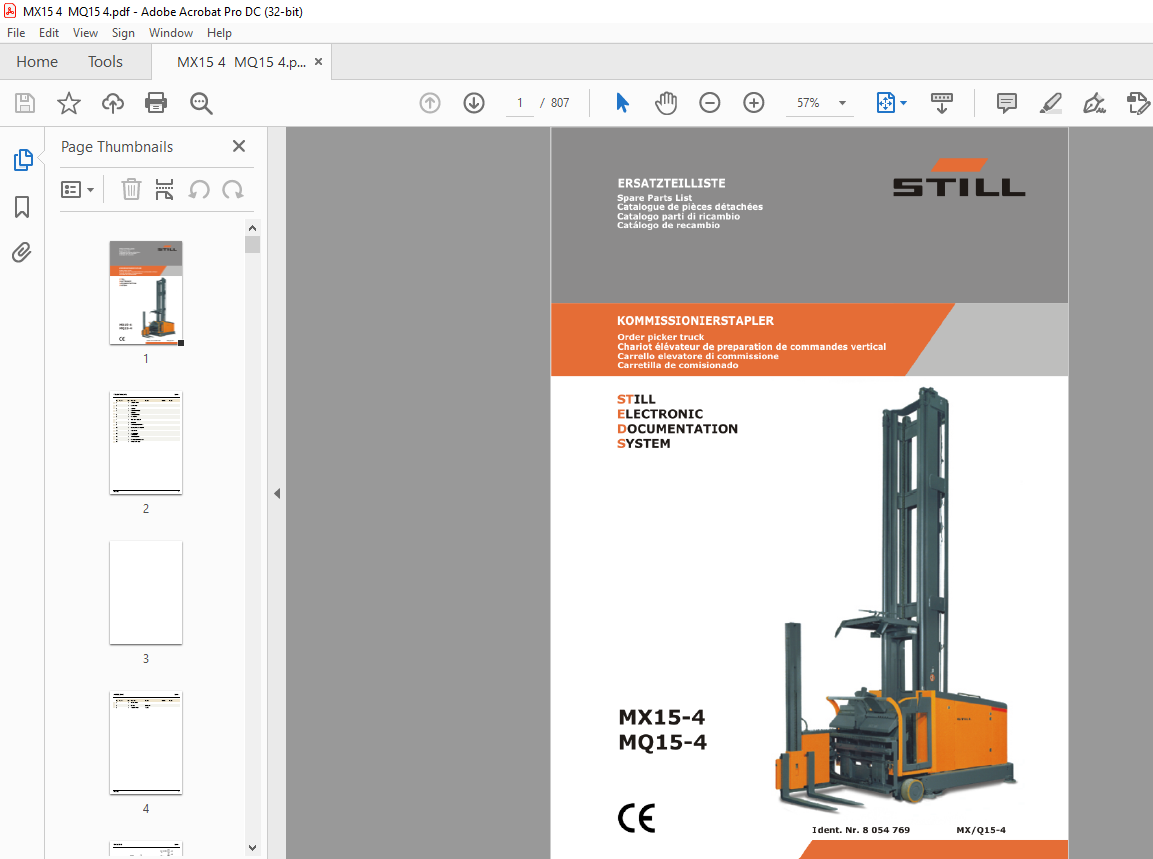Screen dimensions: 1153x859
Task: Open zoom level dropdown arrow
Action: 843,103
